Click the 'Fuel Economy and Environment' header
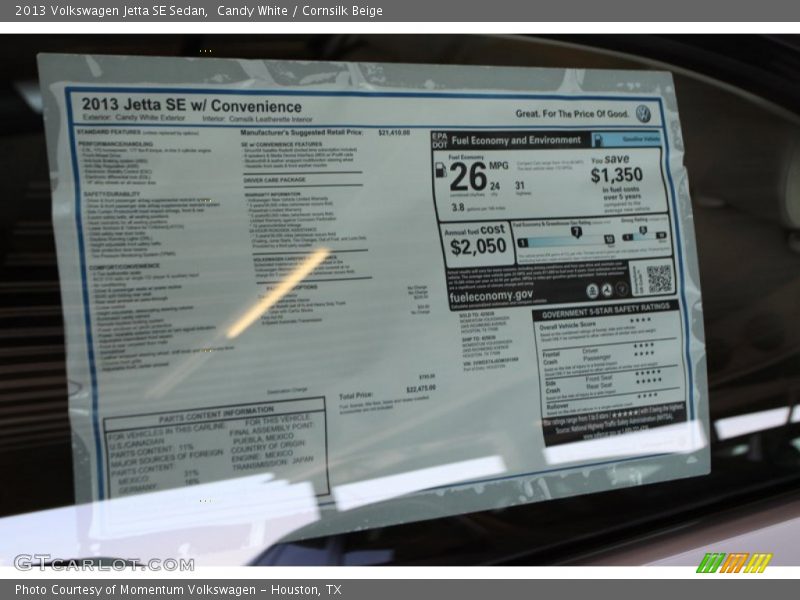 [x=516, y=140]
